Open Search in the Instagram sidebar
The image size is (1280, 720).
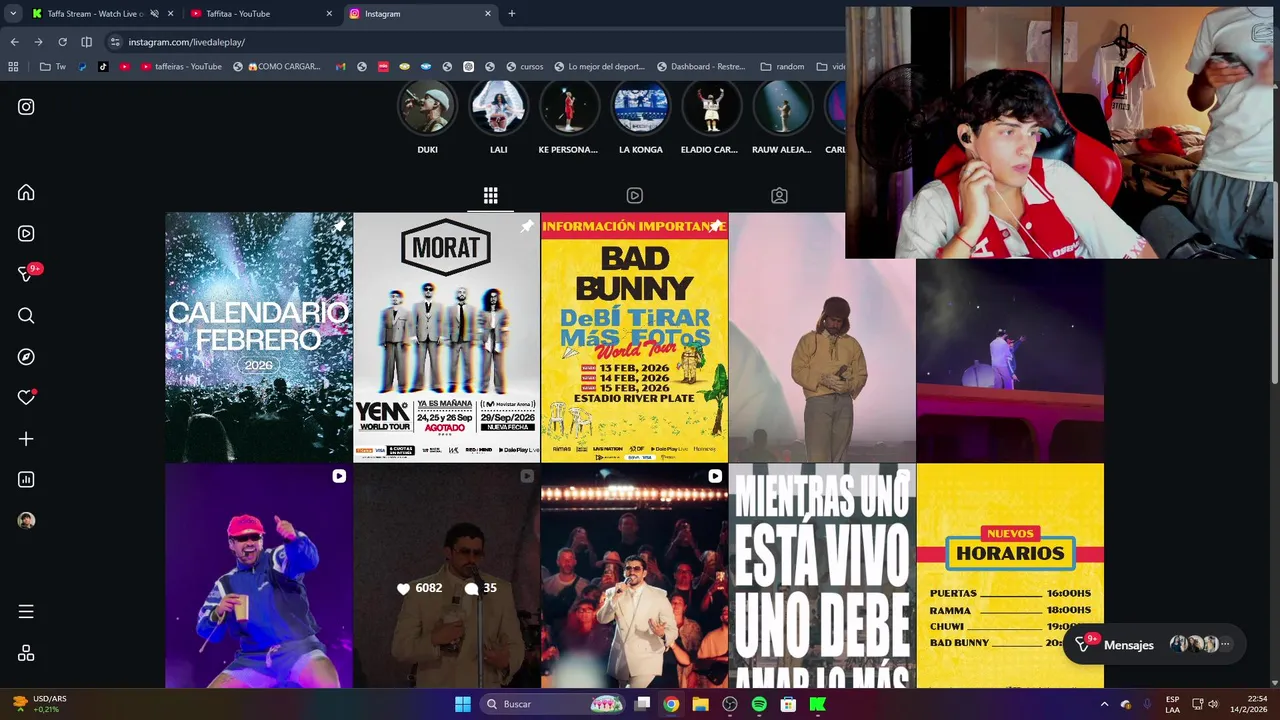click(x=26, y=316)
